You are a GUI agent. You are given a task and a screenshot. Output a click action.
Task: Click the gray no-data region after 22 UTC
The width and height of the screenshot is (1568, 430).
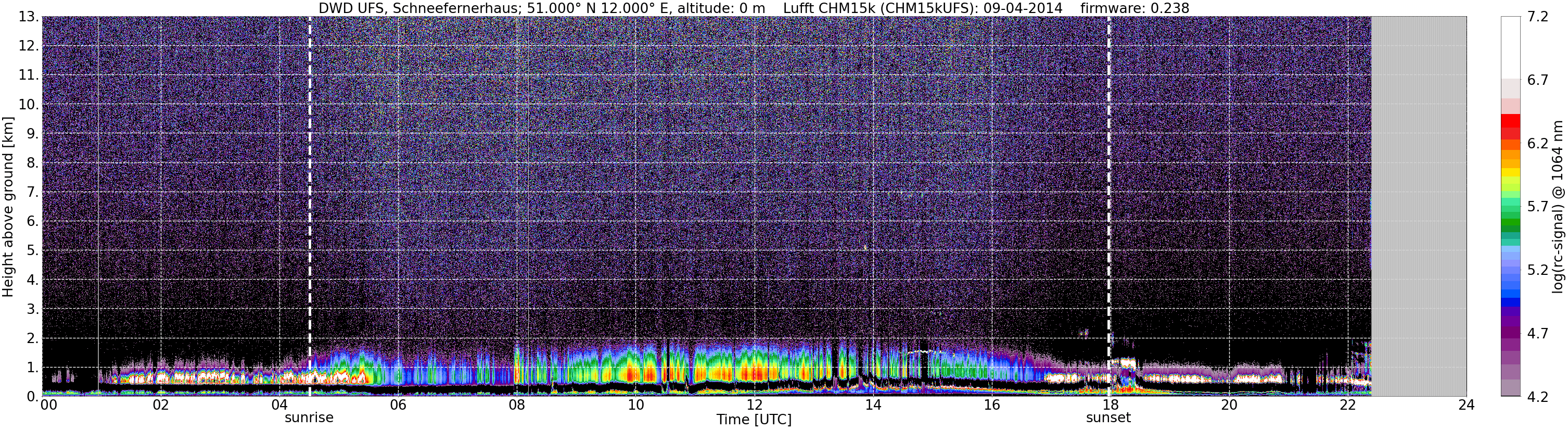coord(1419,207)
